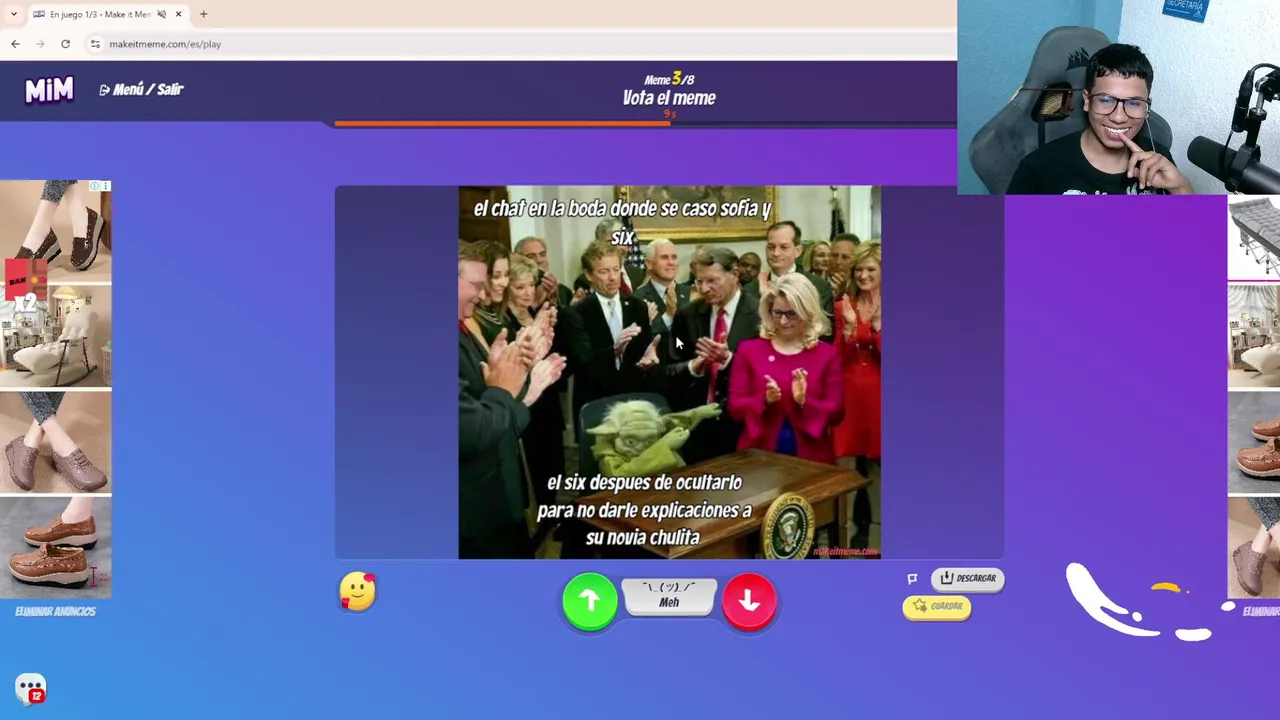Vote Meh shrug button
The width and height of the screenshot is (1280, 720).
click(669, 596)
